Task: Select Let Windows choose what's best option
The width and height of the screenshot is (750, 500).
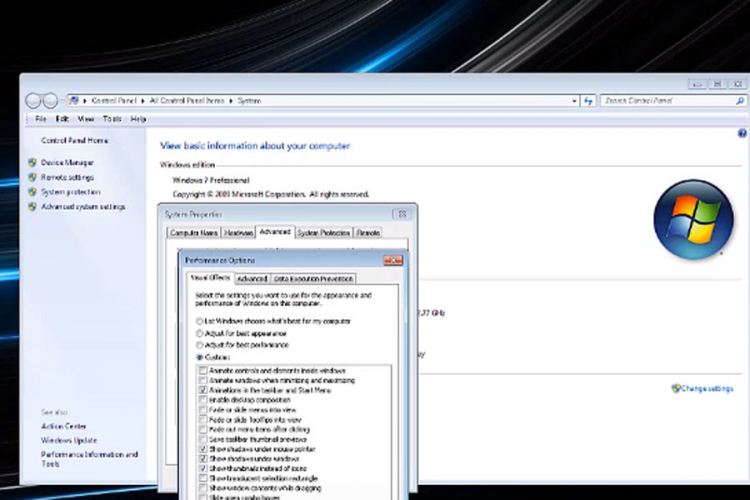Action: (274, 321)
